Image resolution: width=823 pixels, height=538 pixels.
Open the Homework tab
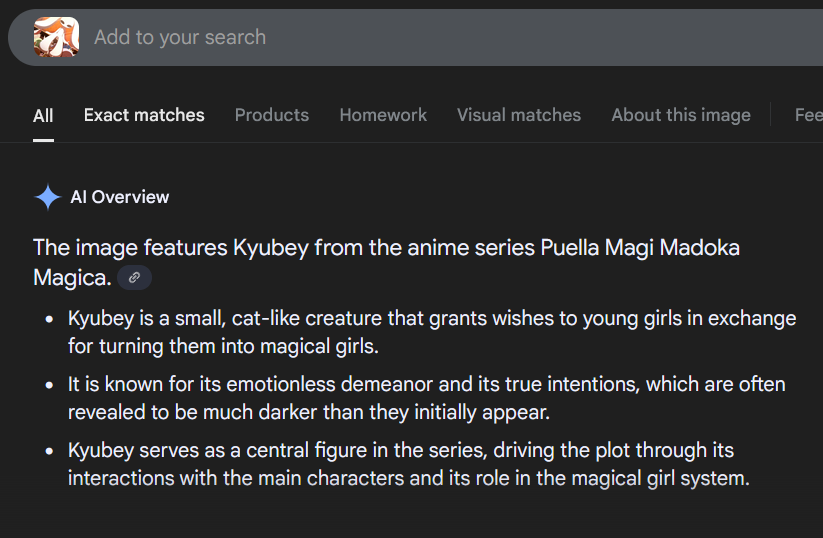[383, 115]
